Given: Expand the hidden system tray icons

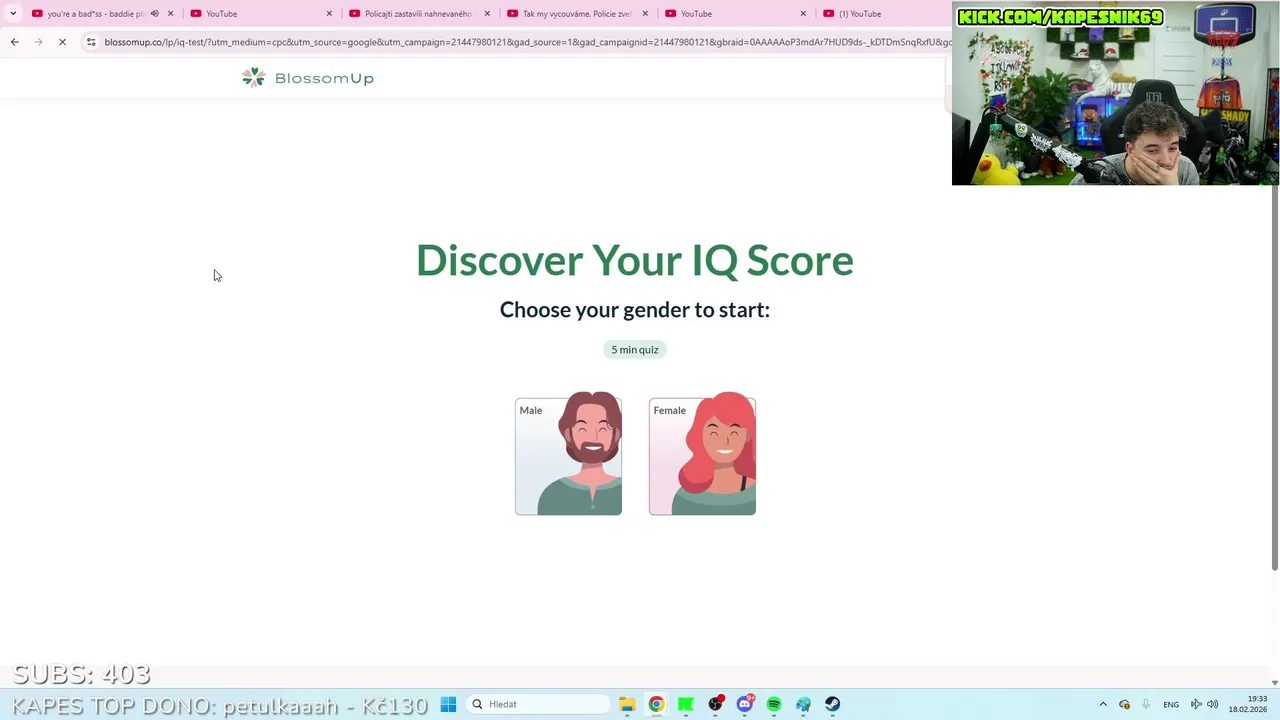Looking at the screenshot, I should (x=1103, y=704).
